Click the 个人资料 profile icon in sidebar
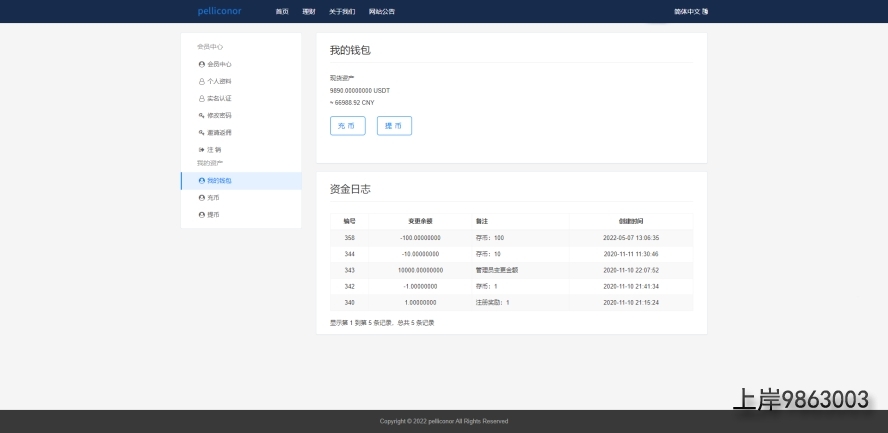This screenshot has height=433, width=888. pyautogui.click(x=202, y=82)
